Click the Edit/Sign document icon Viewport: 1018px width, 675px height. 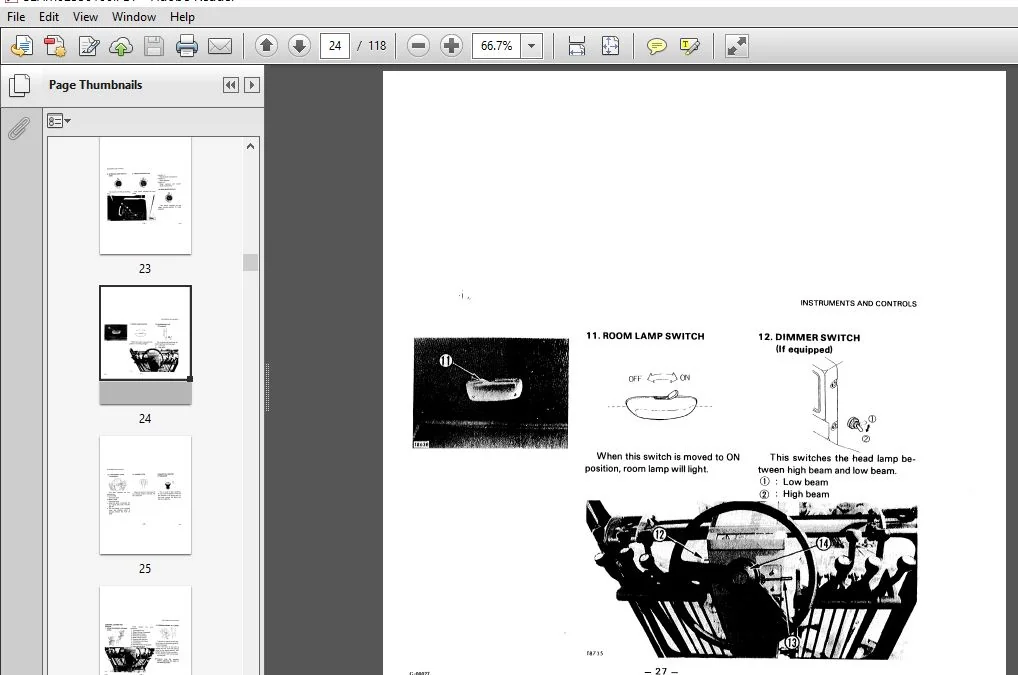tap(88, 46)
